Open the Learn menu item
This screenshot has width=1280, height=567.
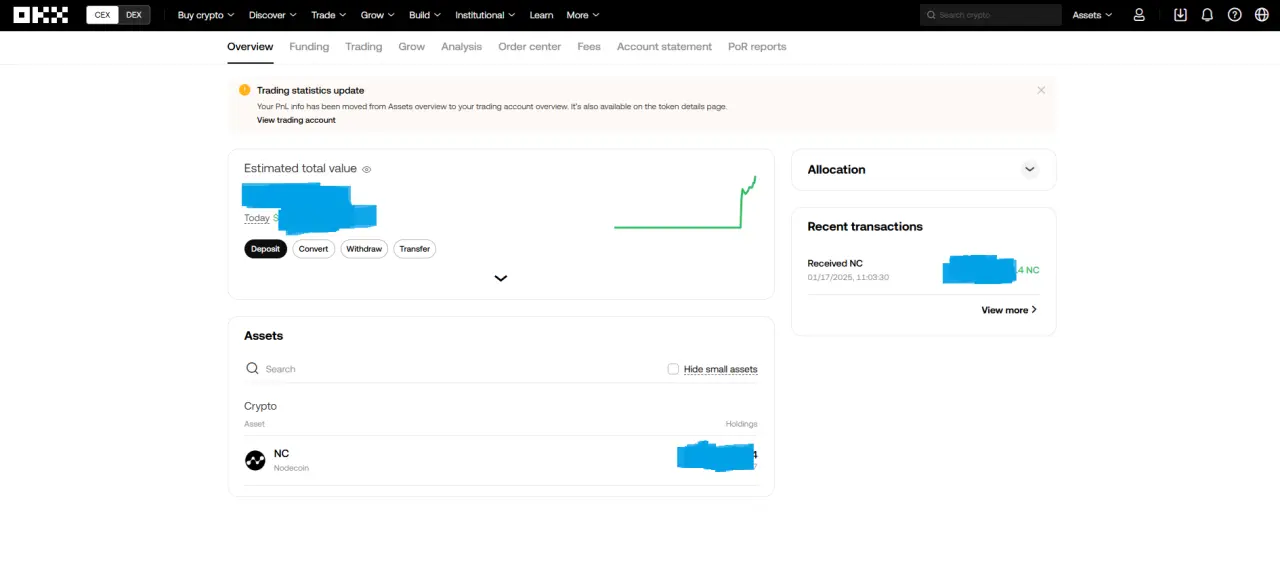coord(541,15)
